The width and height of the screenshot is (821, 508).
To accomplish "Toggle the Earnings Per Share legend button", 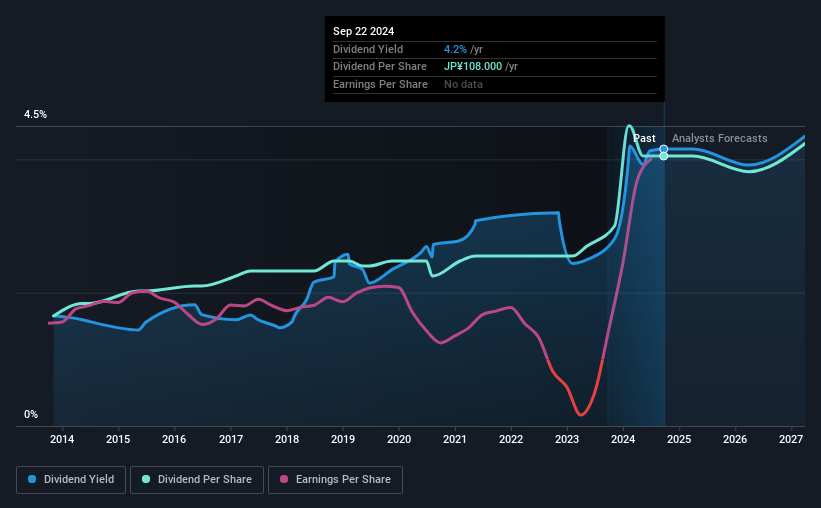I will 335,480.
